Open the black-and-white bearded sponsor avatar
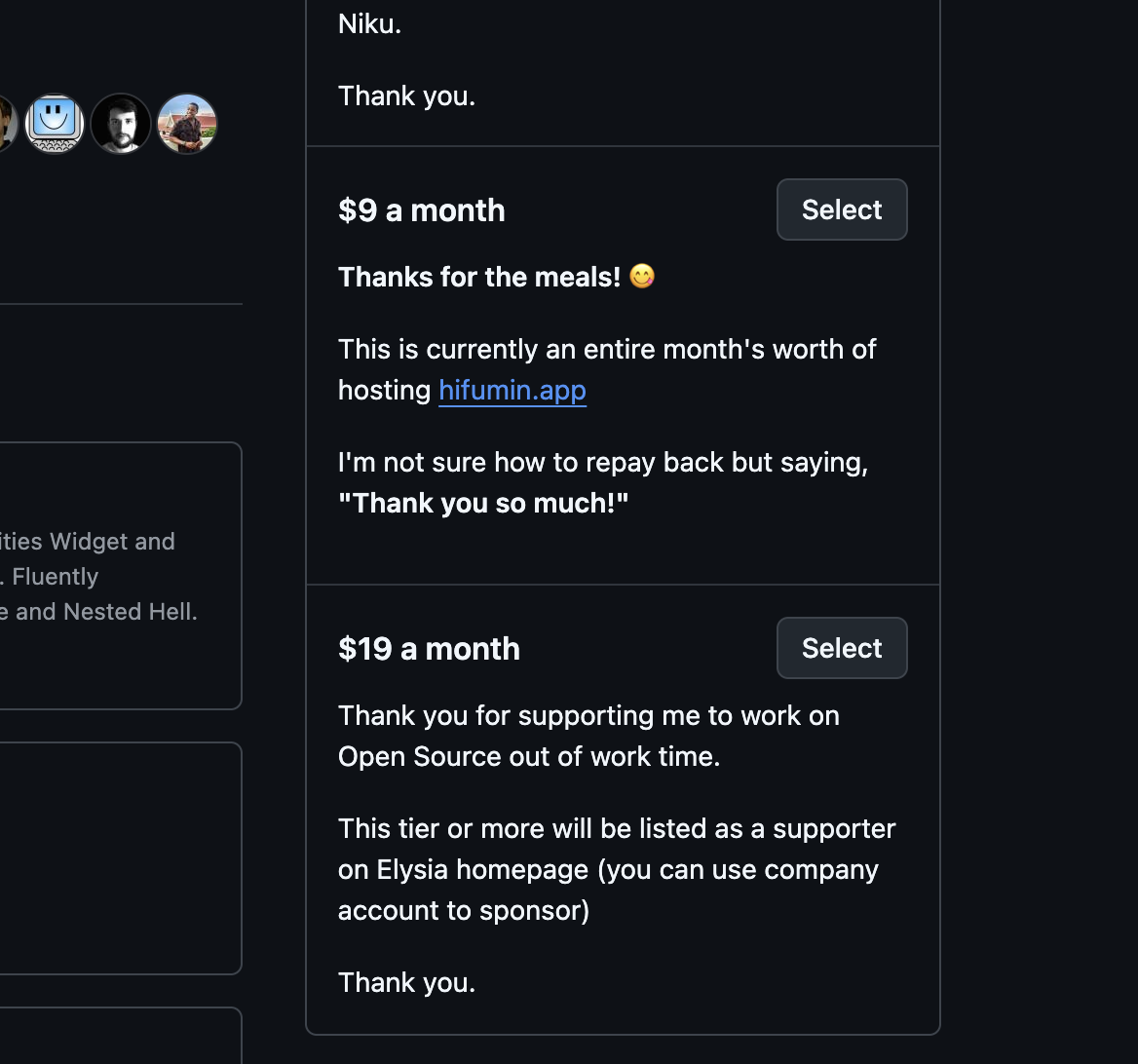The image size is (1138, 1064). [121, 124]
